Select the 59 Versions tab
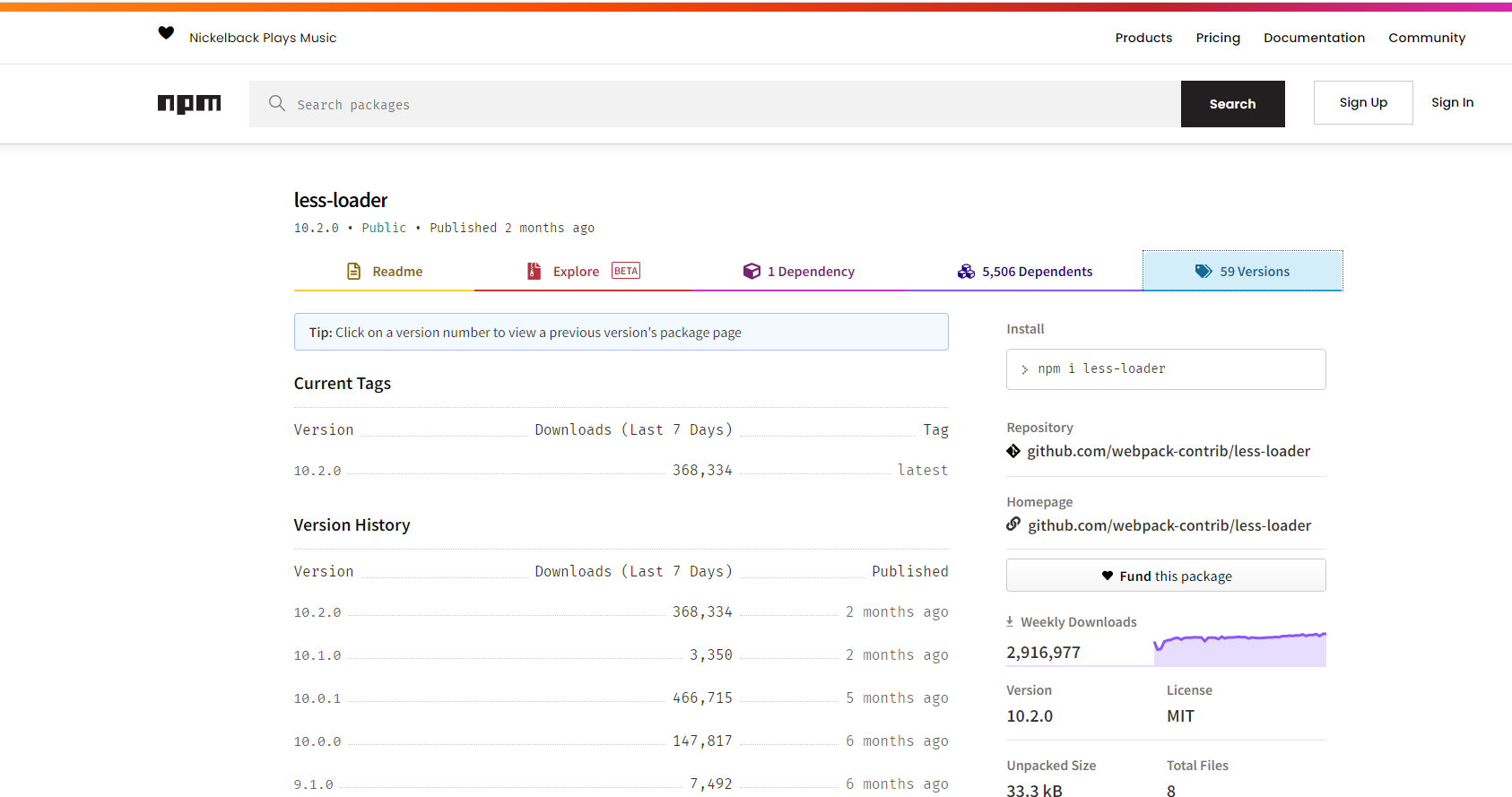This screenshot has width=1512, height=797. [1243, 271]
